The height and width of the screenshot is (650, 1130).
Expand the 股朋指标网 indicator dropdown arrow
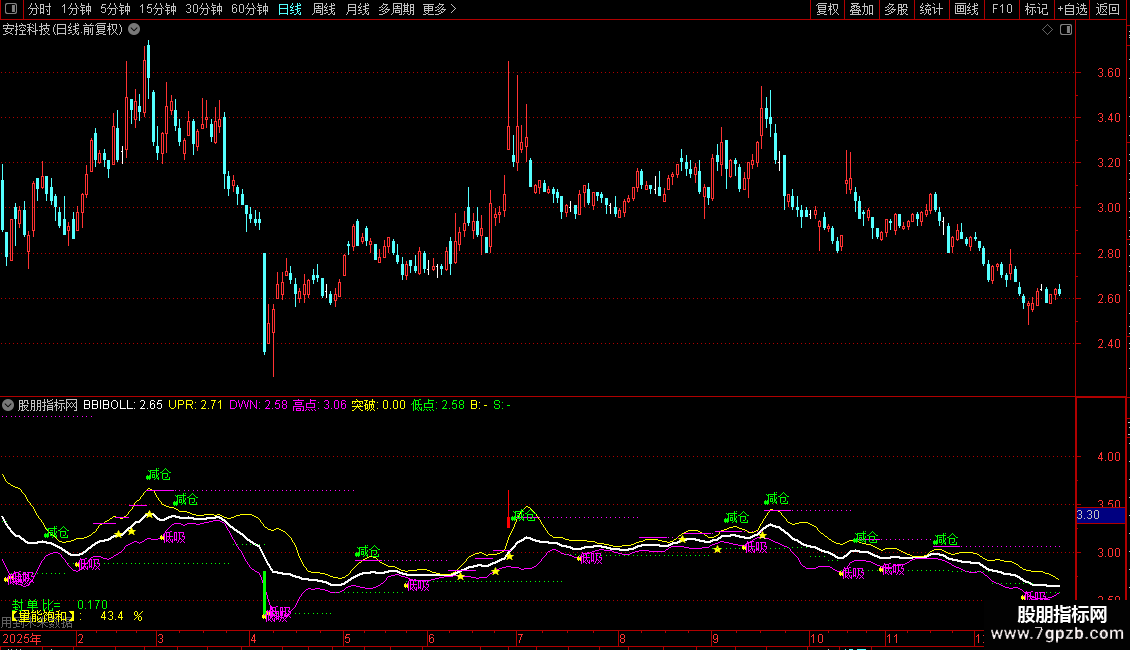tap(9, 405)
